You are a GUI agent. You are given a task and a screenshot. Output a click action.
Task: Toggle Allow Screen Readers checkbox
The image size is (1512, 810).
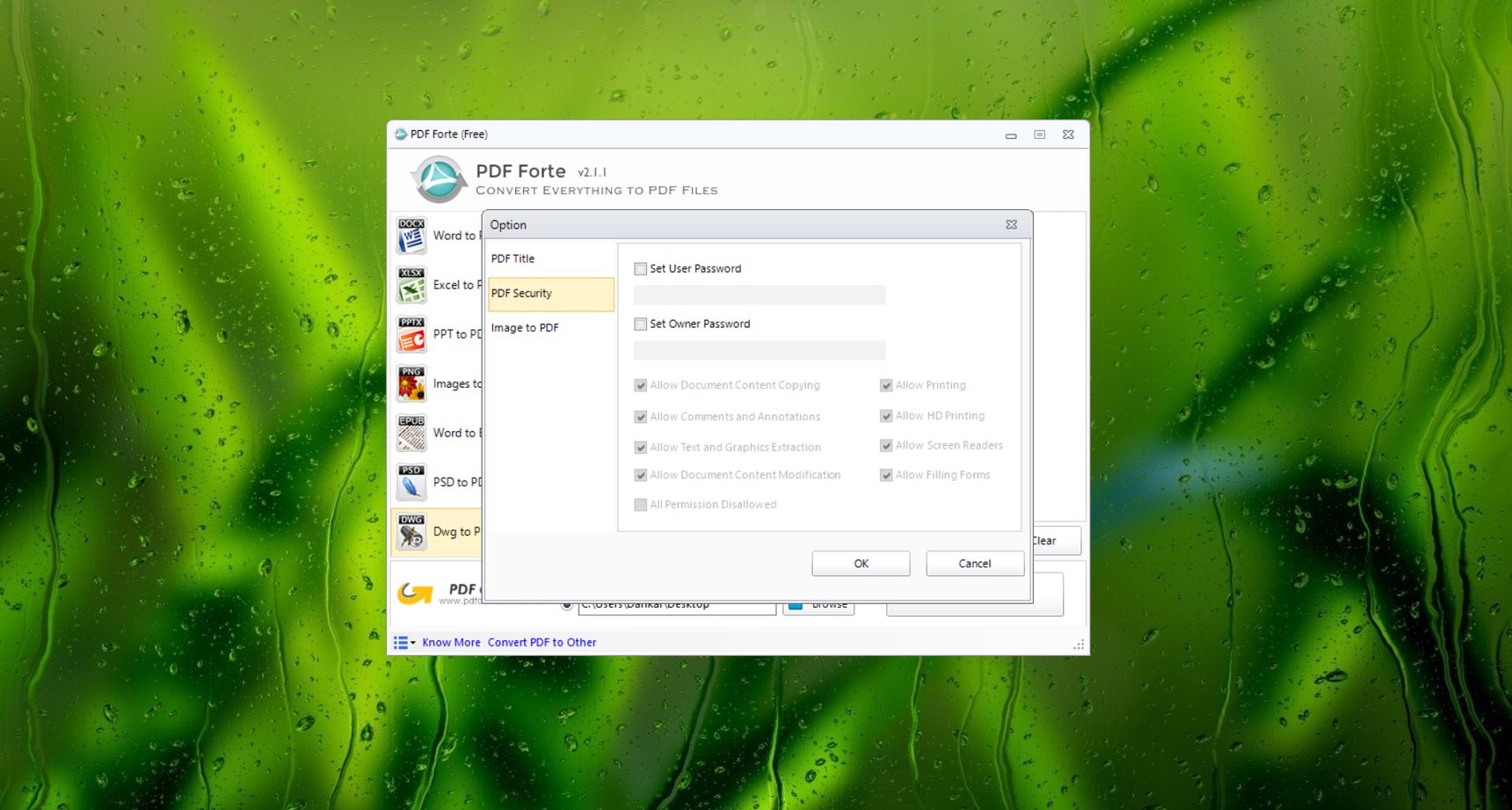(886, 446)
